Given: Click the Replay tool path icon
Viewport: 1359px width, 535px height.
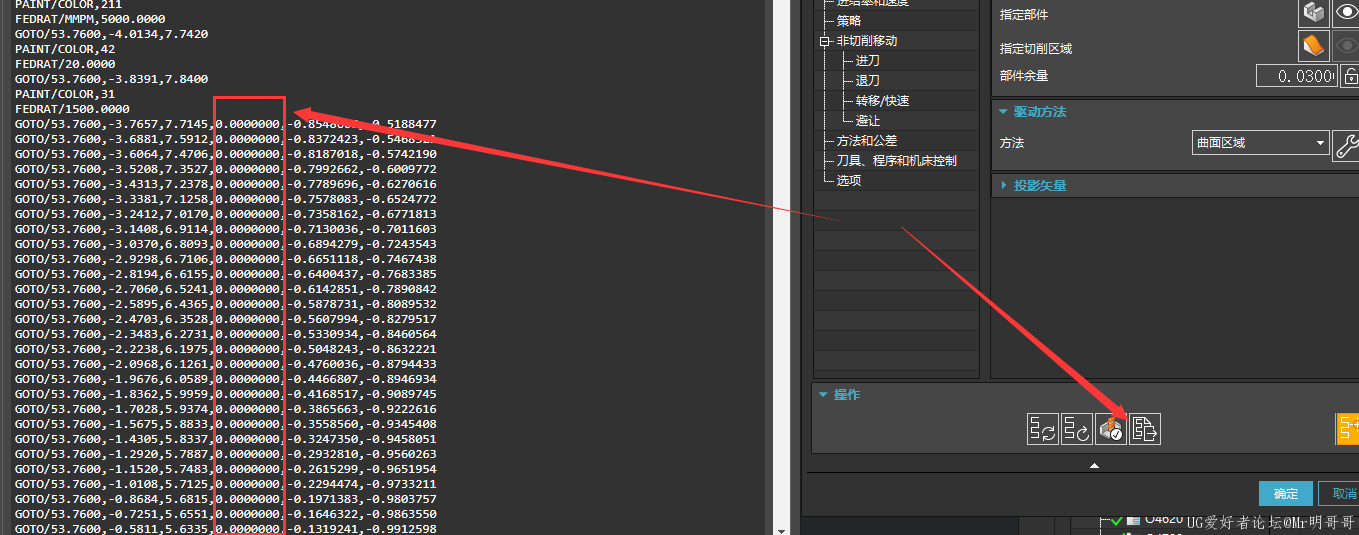Looking at the screenshot, I should (1077, 429).
